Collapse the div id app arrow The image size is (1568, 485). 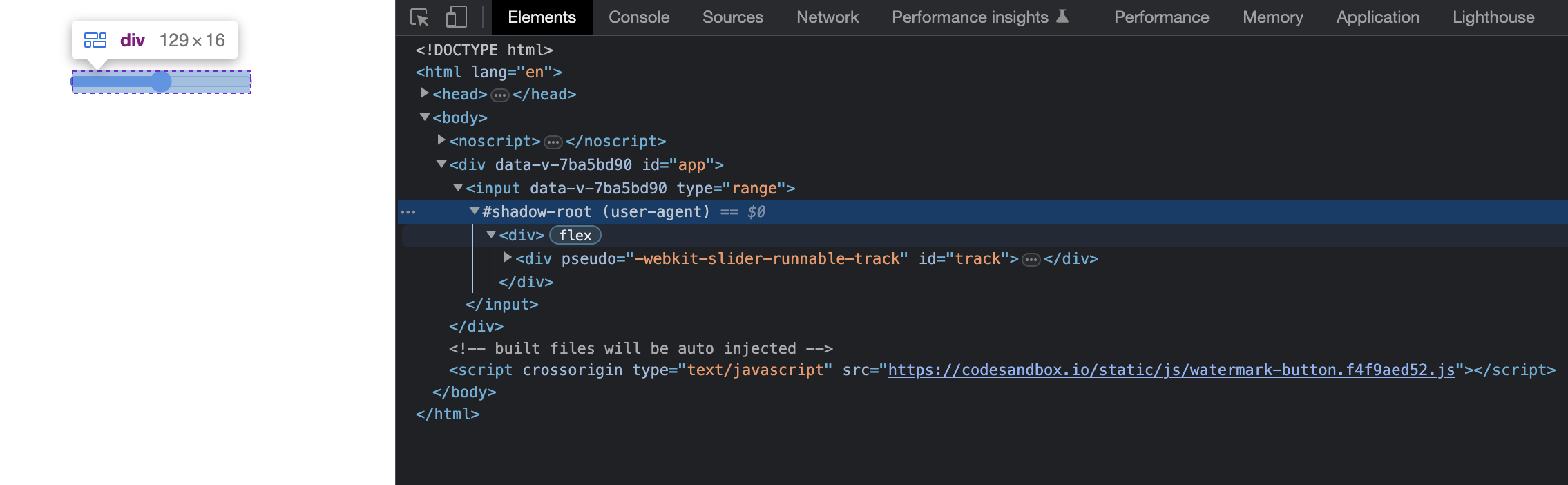(x=441, y=164)
